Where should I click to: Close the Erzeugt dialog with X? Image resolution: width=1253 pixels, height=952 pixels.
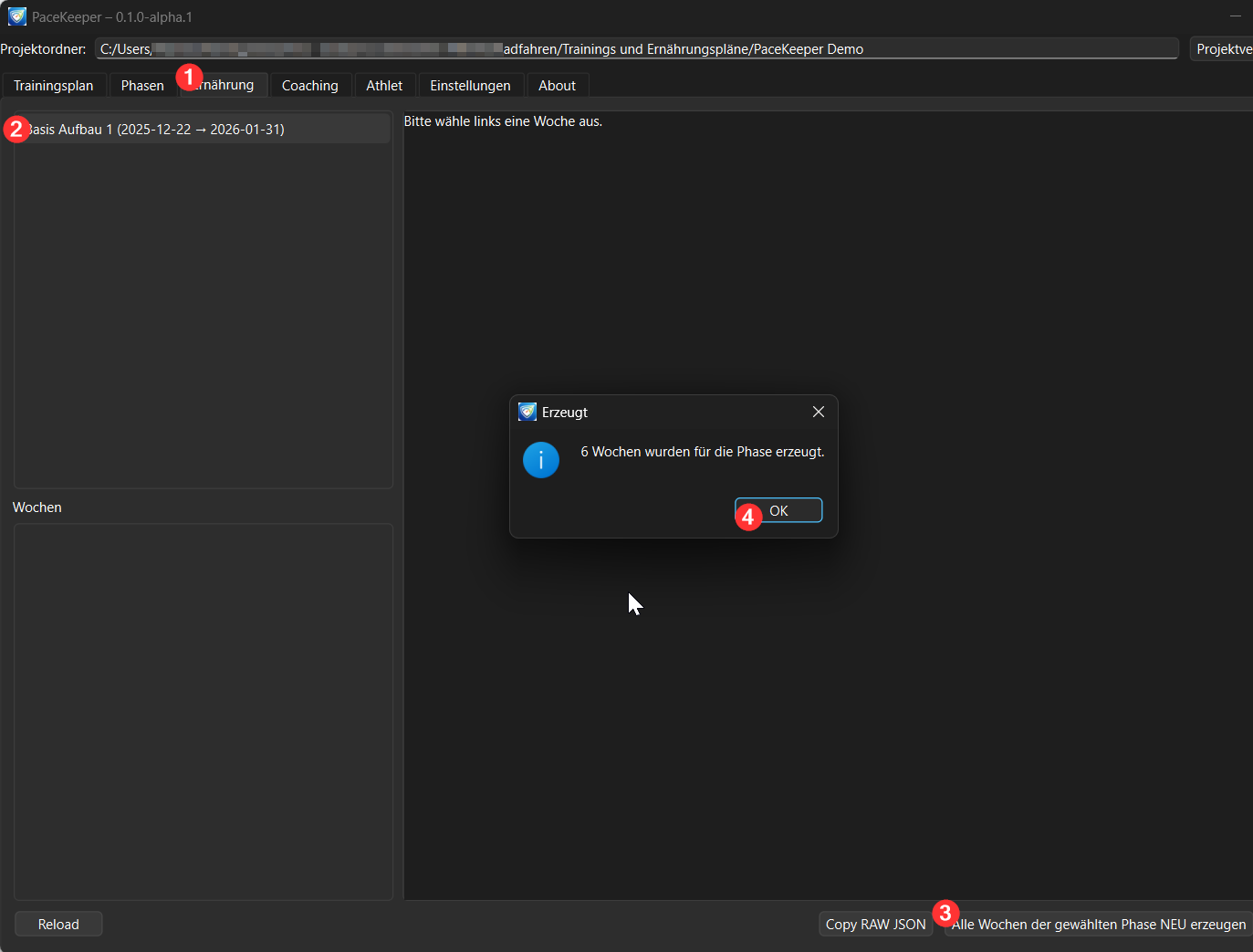818,412
